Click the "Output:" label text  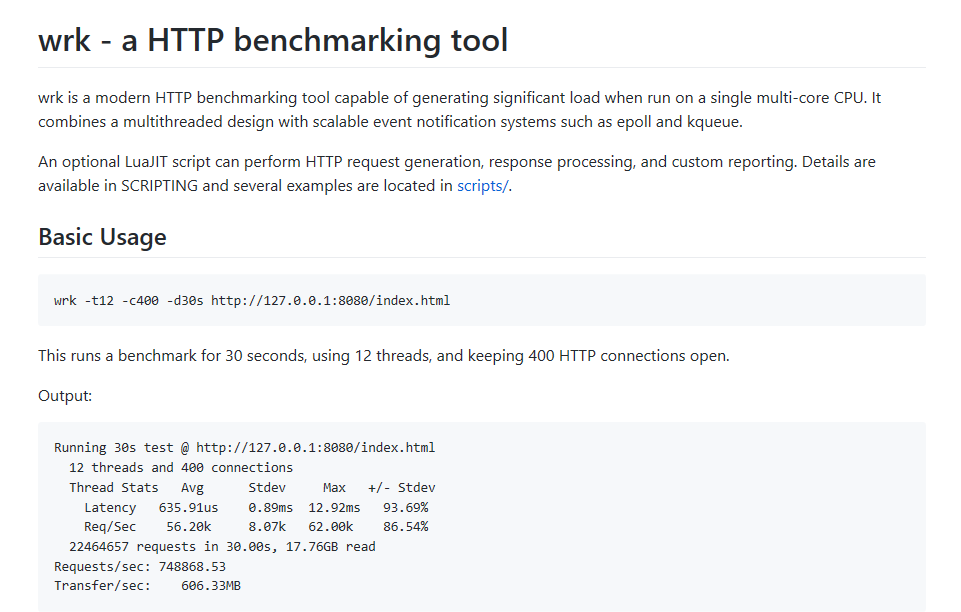65,396
